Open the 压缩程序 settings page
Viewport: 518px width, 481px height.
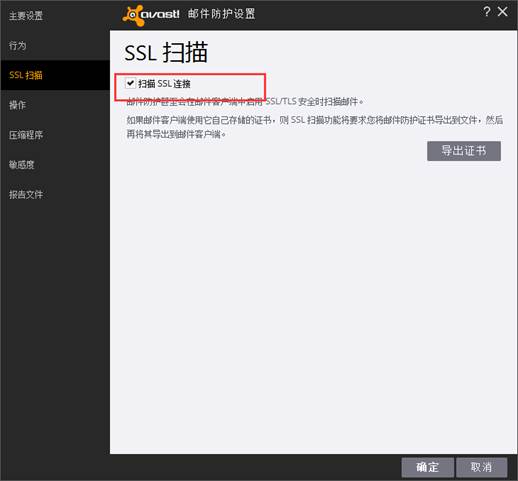point(26,135)
